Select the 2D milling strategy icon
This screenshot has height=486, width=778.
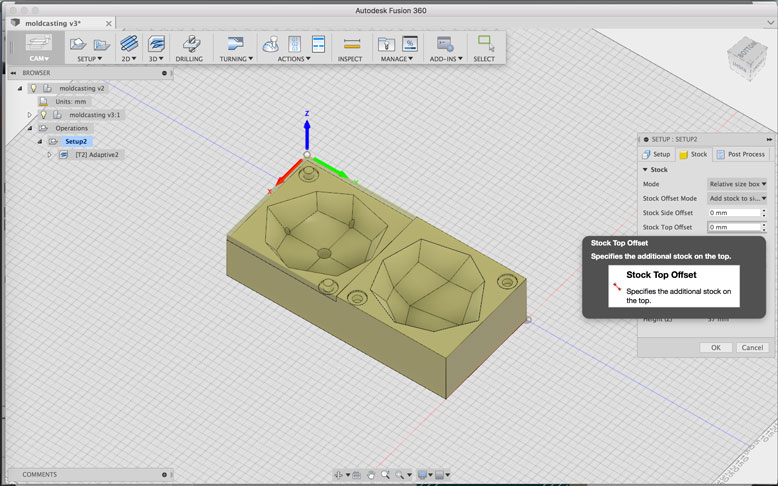pyautogui.click(x=129, y=44)
